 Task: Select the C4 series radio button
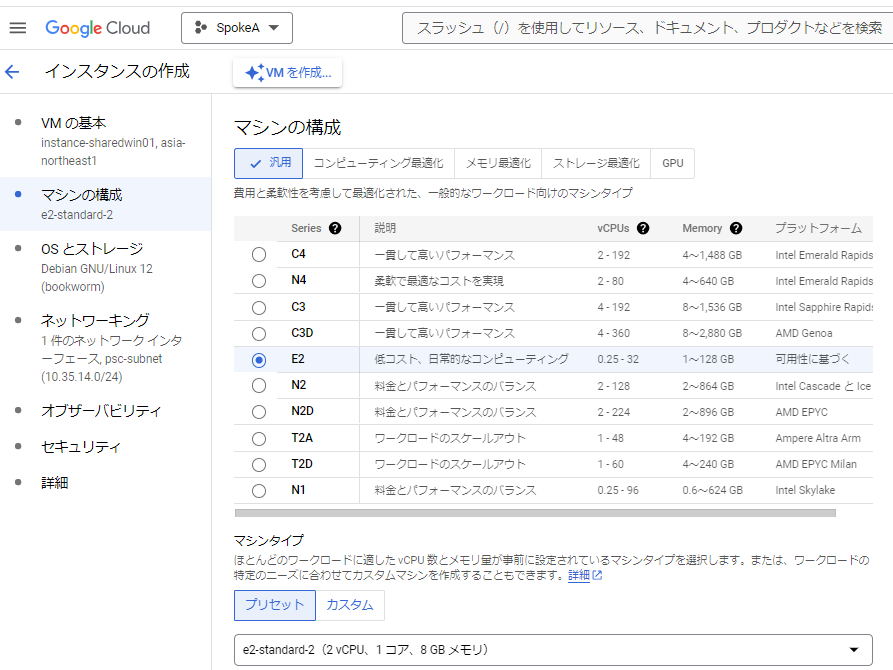259,254
